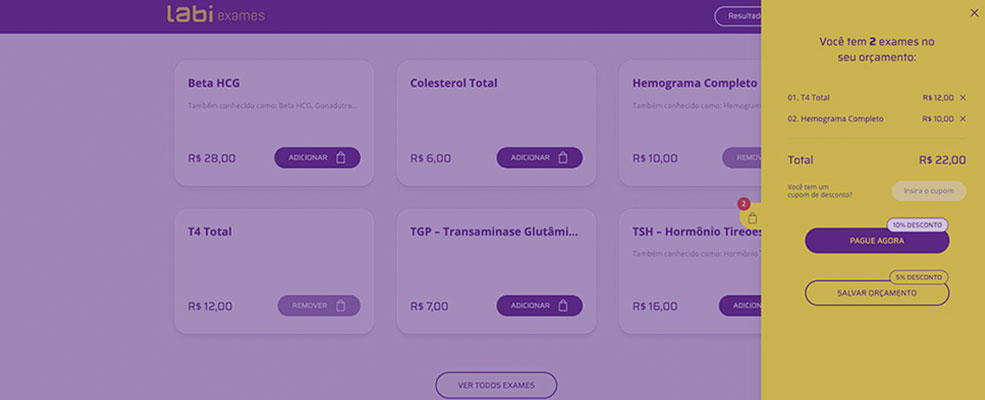This screenshot has width=985, height=400.
Task: Add Colesterol Total exam to budget
Action: point(540,158)
